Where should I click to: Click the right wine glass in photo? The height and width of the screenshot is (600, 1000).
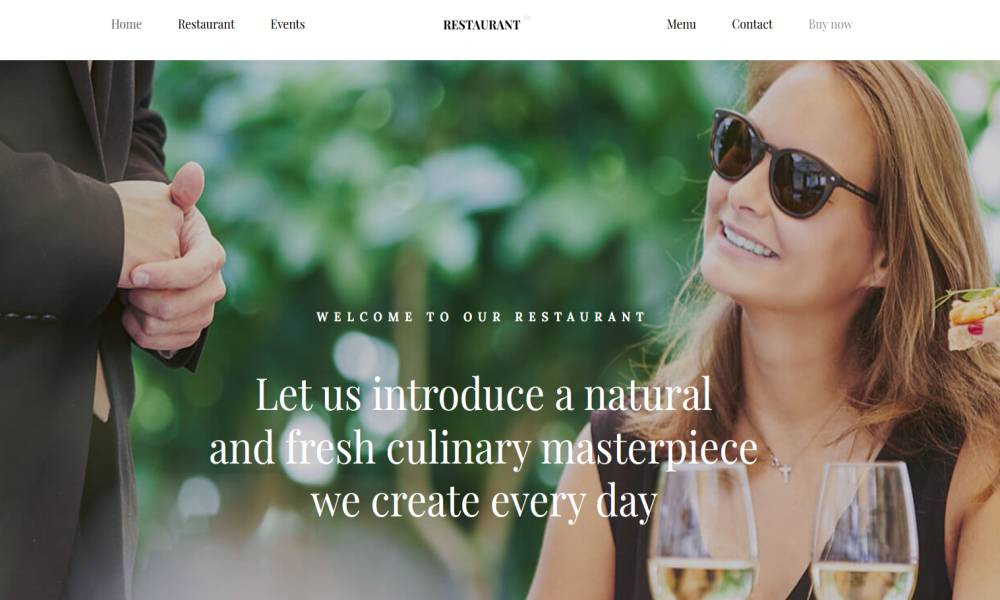tap(865, 532)
